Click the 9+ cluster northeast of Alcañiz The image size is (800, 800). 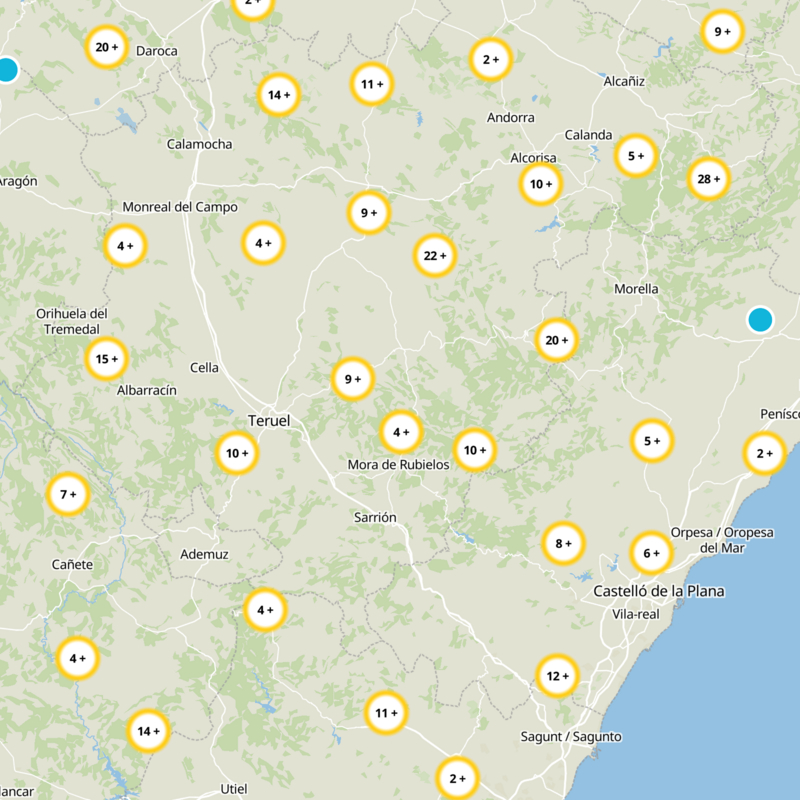pos(722,32)
